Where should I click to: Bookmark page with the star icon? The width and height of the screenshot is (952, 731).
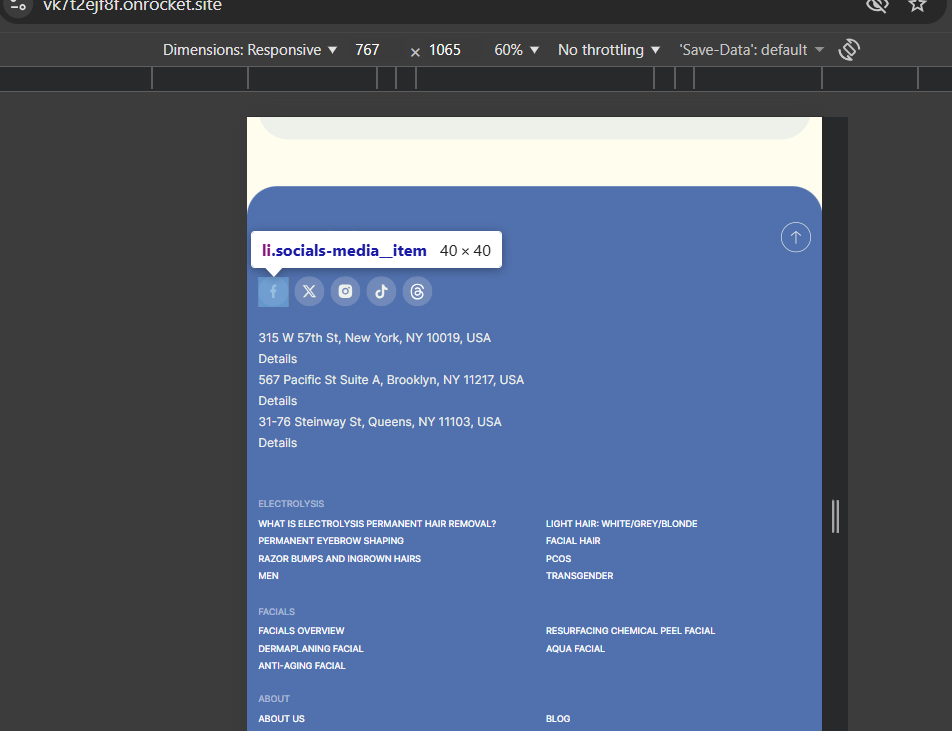point(917,5)
